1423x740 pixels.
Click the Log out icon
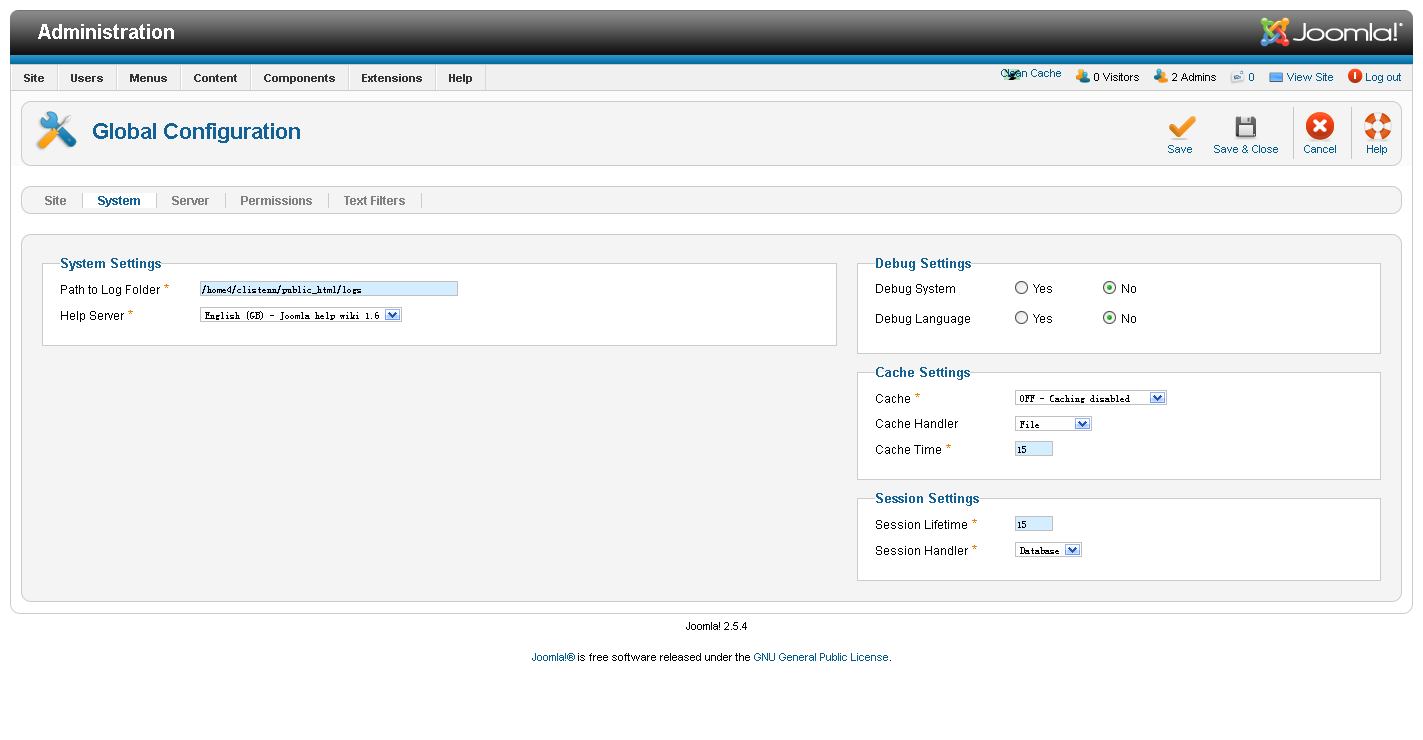click(1355, 76)
